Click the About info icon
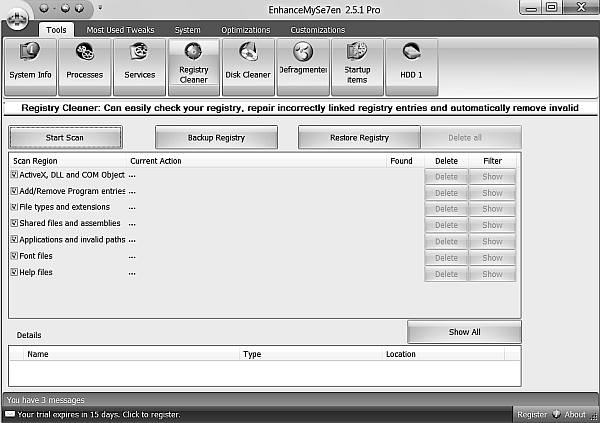This screenshot has width=600, height=423. (x=556, y=414)
